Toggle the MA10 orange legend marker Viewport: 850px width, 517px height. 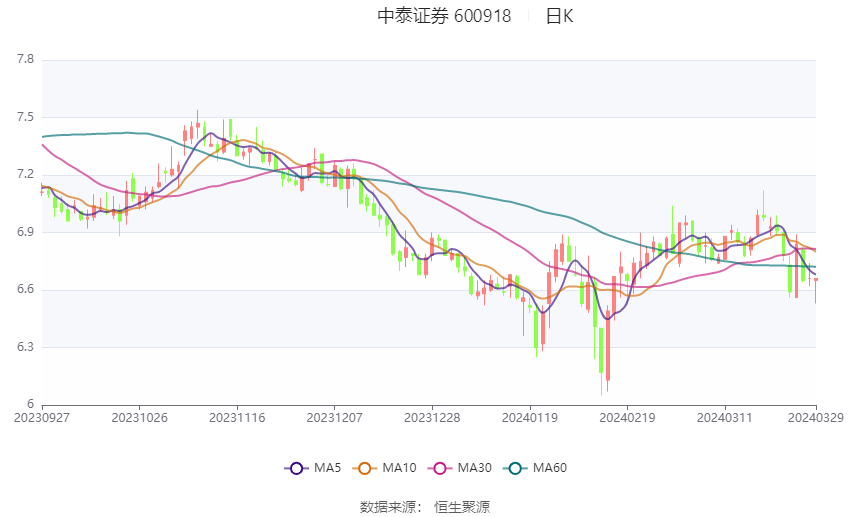coord(365,468)
